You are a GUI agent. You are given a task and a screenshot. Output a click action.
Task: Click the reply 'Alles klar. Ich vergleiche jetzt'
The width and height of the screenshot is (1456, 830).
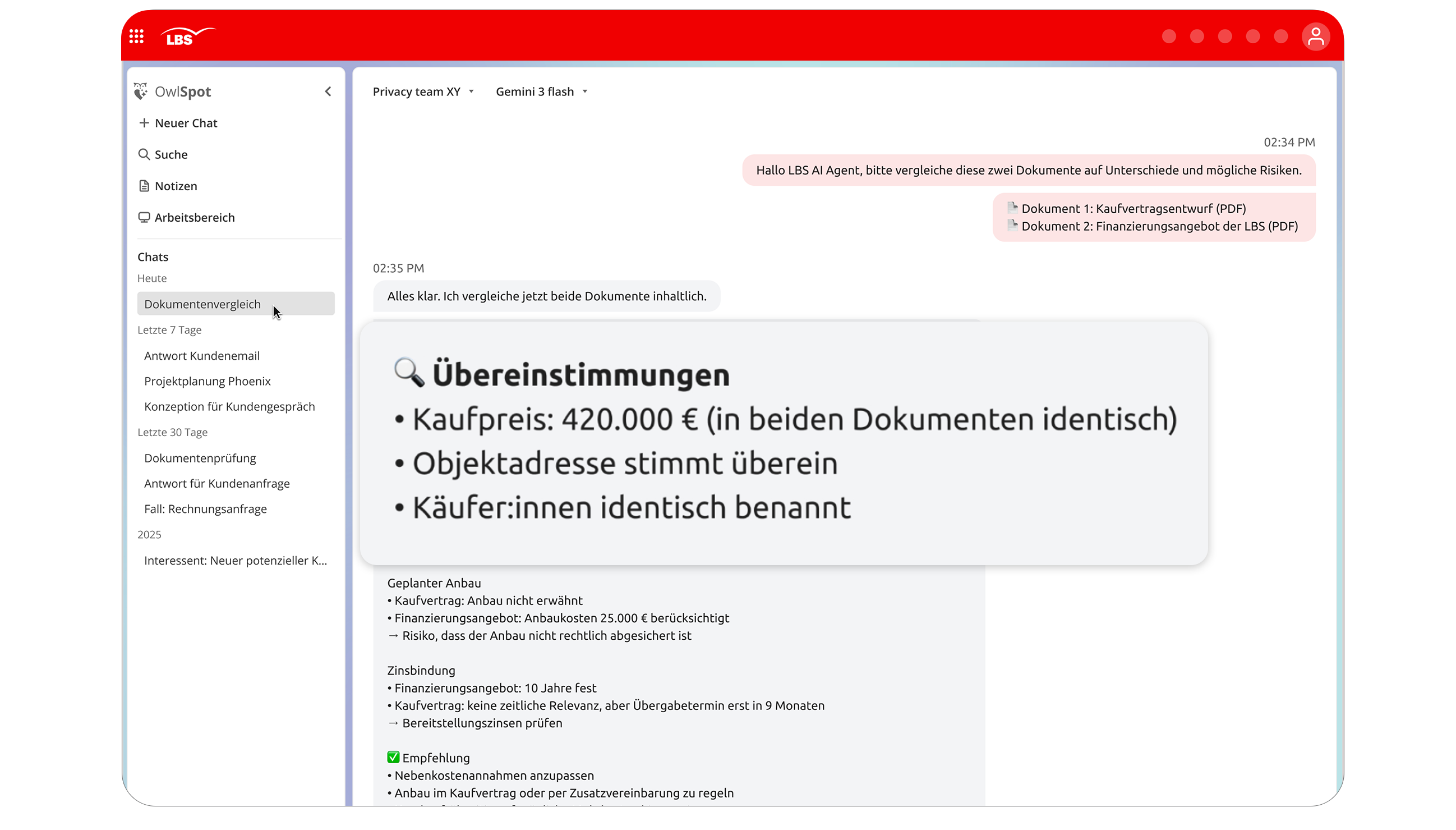coord(547,296)
